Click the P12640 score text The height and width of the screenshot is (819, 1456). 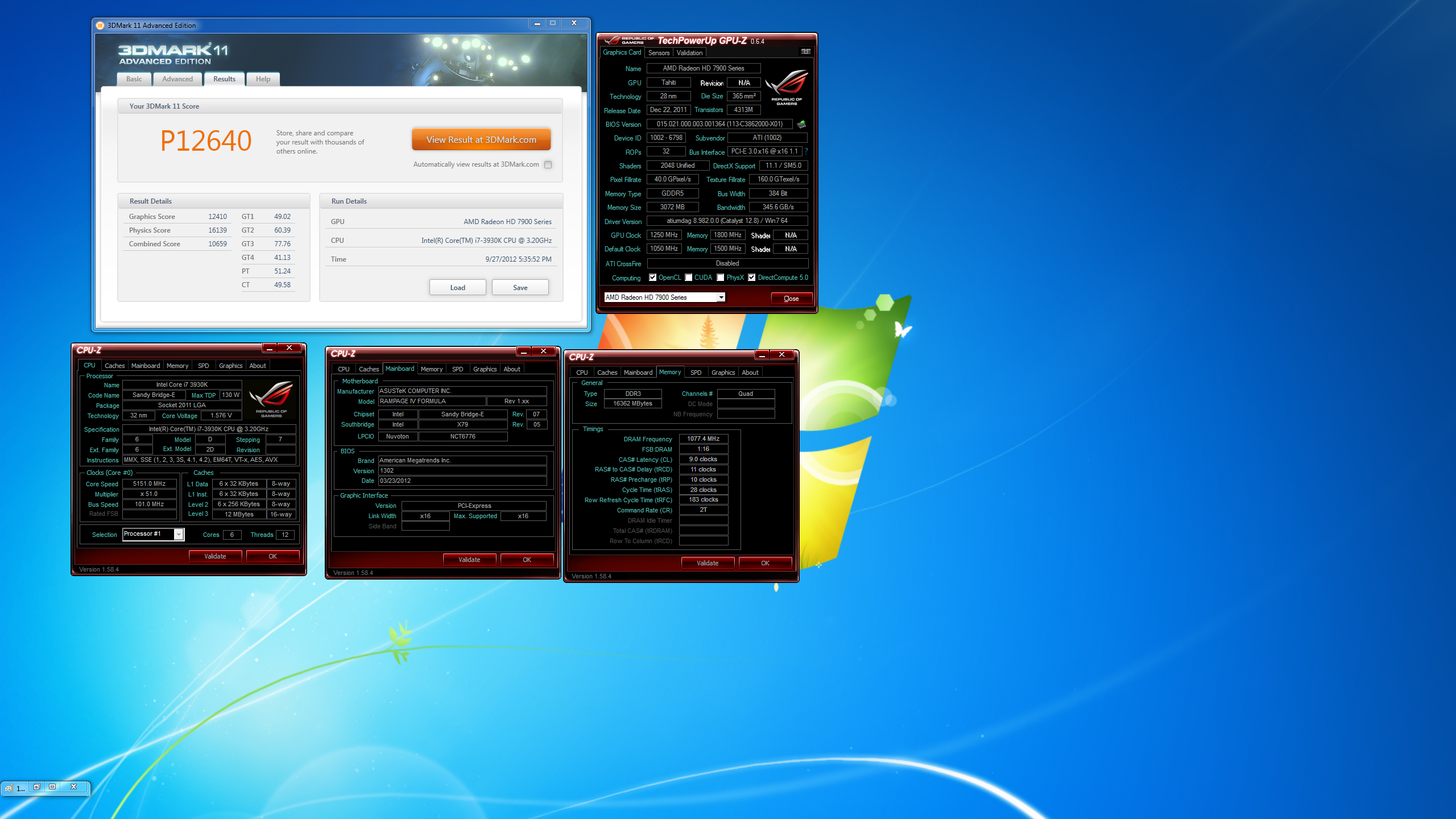205,140
